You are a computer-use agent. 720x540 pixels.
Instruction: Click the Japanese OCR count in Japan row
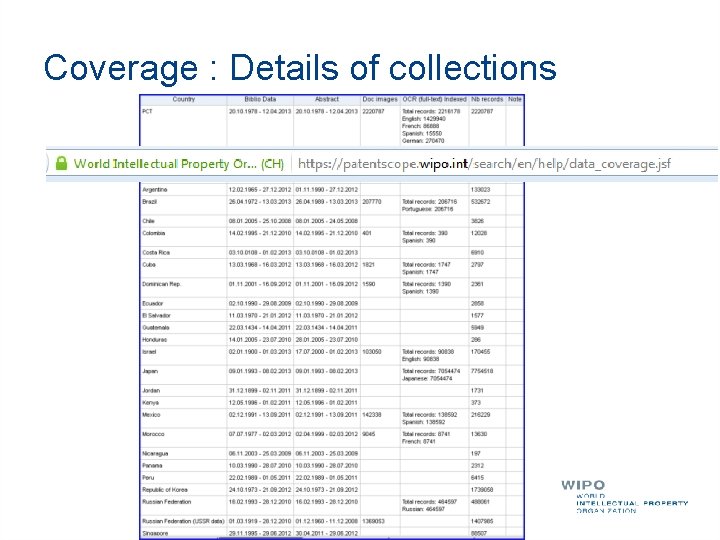(x=427, y=379)
